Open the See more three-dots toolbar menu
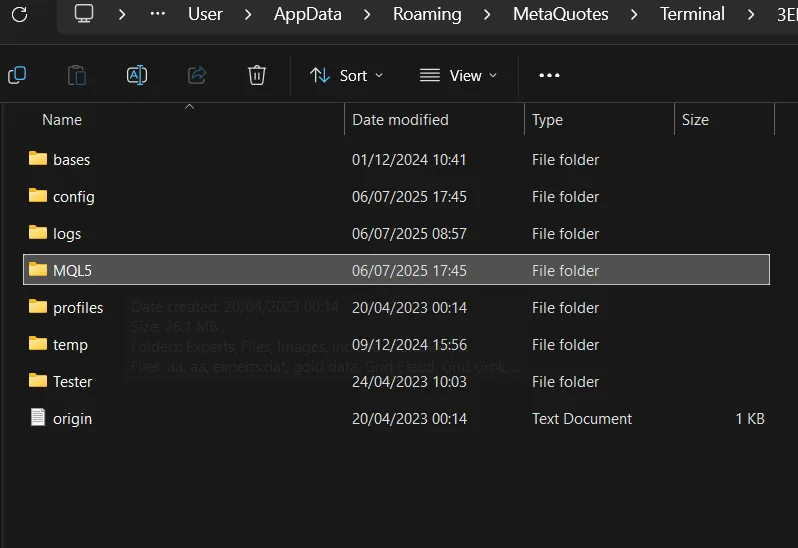Viewport: 798px width, 548px height. [x=549, y=75]
